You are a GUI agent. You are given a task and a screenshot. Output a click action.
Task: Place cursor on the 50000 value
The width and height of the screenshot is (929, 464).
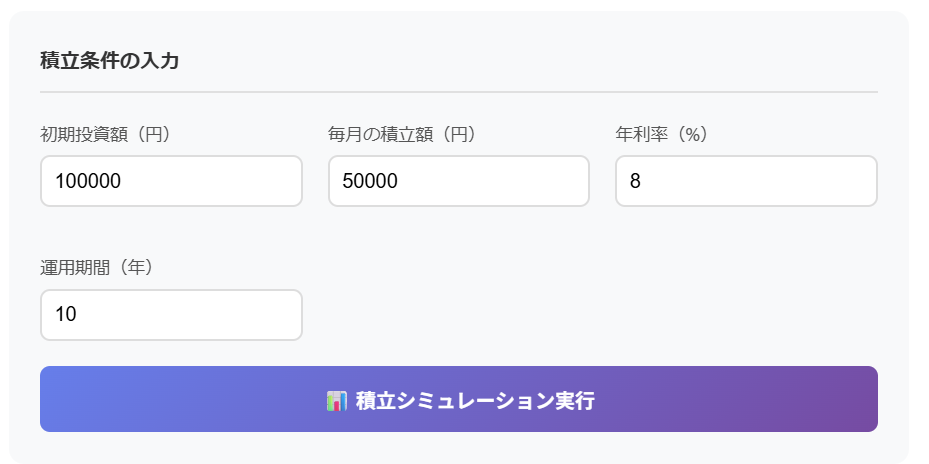370,181
